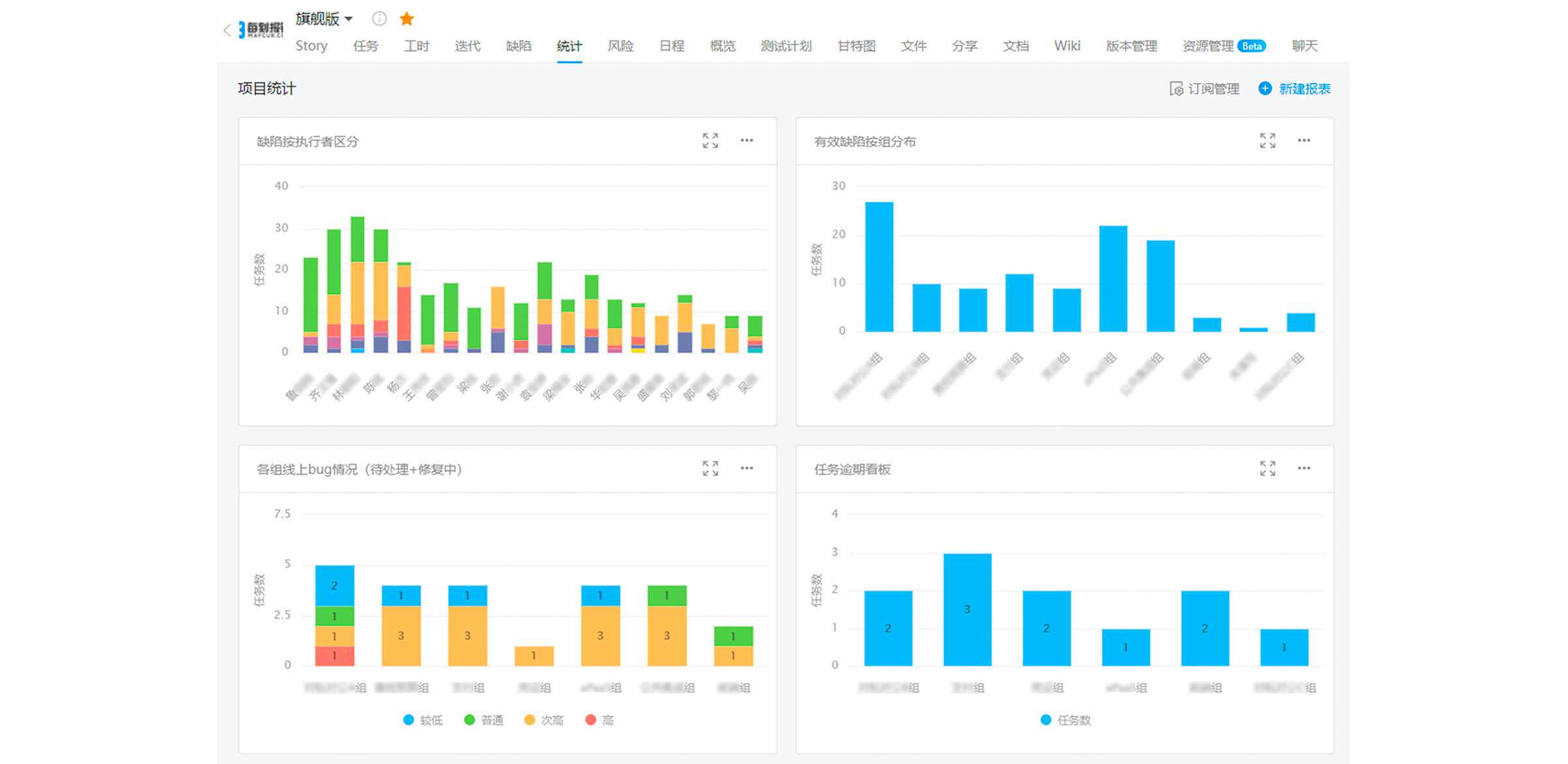Open the 旗舰版 project dropdown

click(x=324, y=19)
